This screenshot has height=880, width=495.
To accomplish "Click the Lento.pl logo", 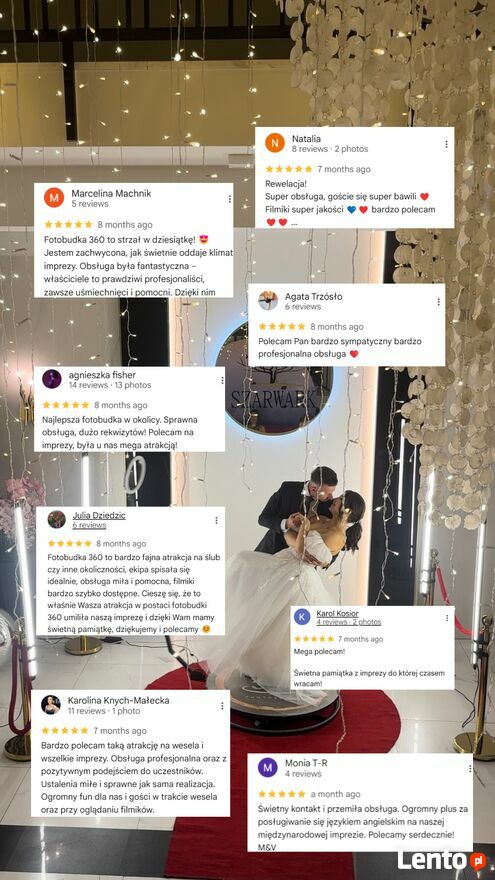I will pyautogui.click(x=442, y=860).
